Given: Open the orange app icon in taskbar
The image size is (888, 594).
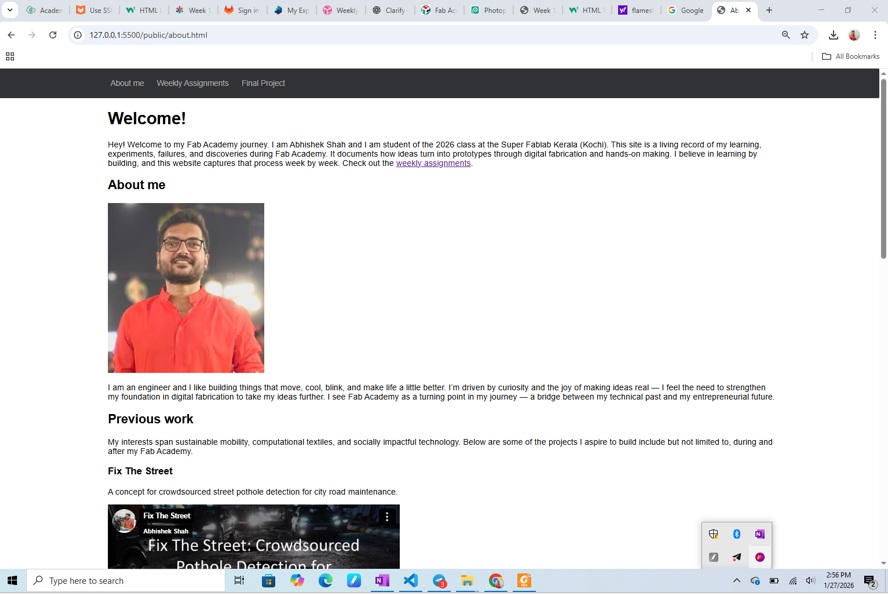Looking at the screenshot, I should click(x=524, y=580).
